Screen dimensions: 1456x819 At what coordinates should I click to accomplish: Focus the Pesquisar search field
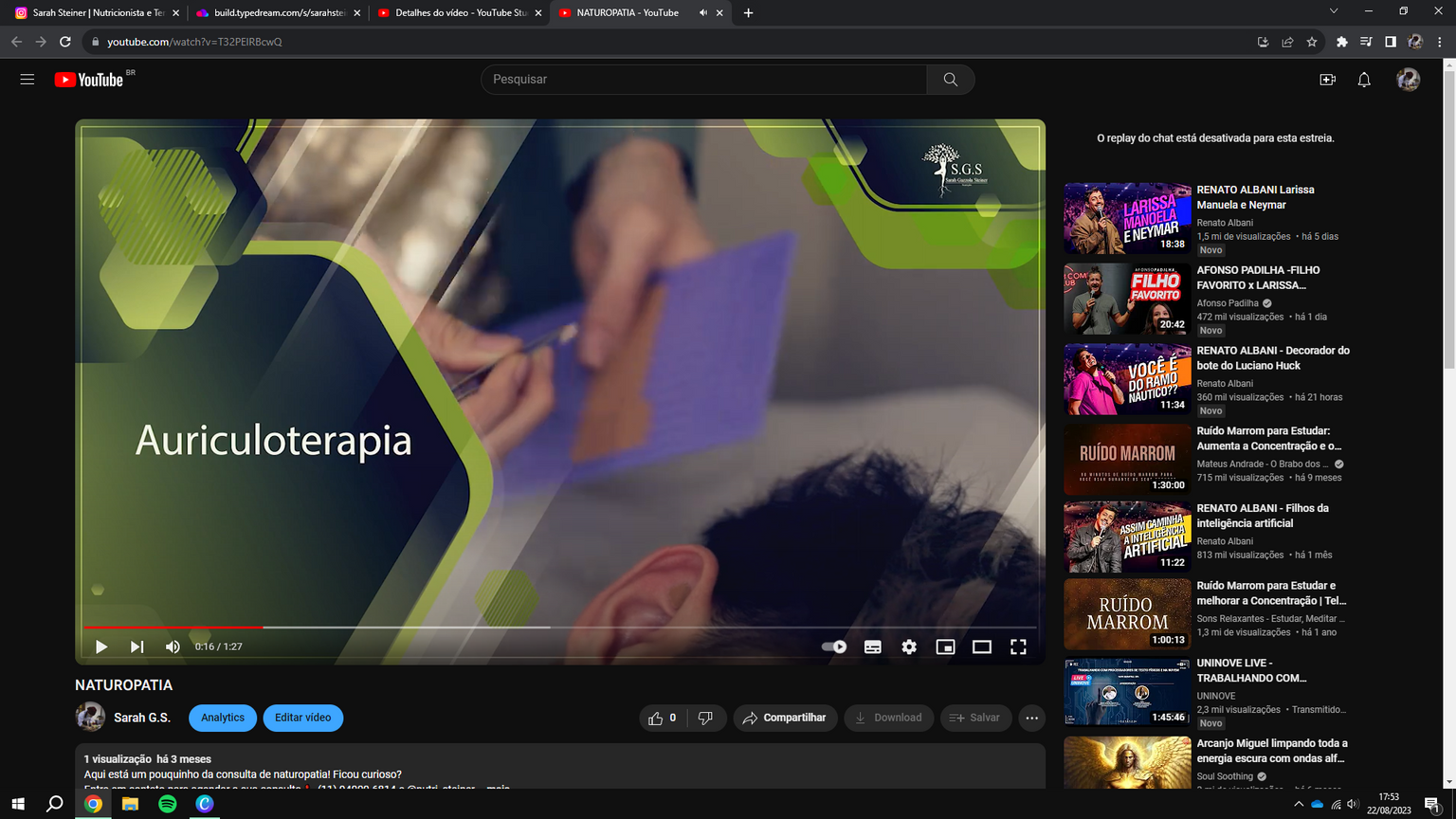tap(704, 80)
